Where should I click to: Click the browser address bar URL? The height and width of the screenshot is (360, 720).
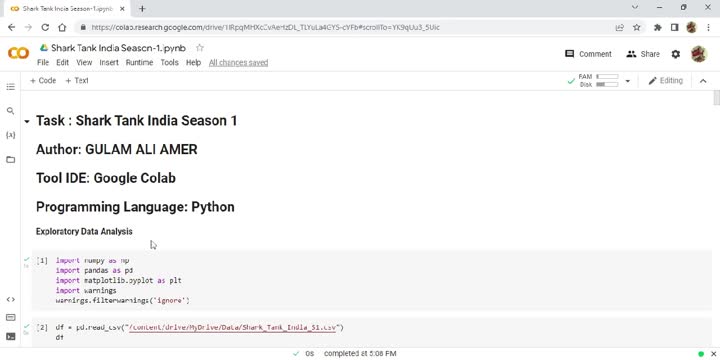click(265, 28)
